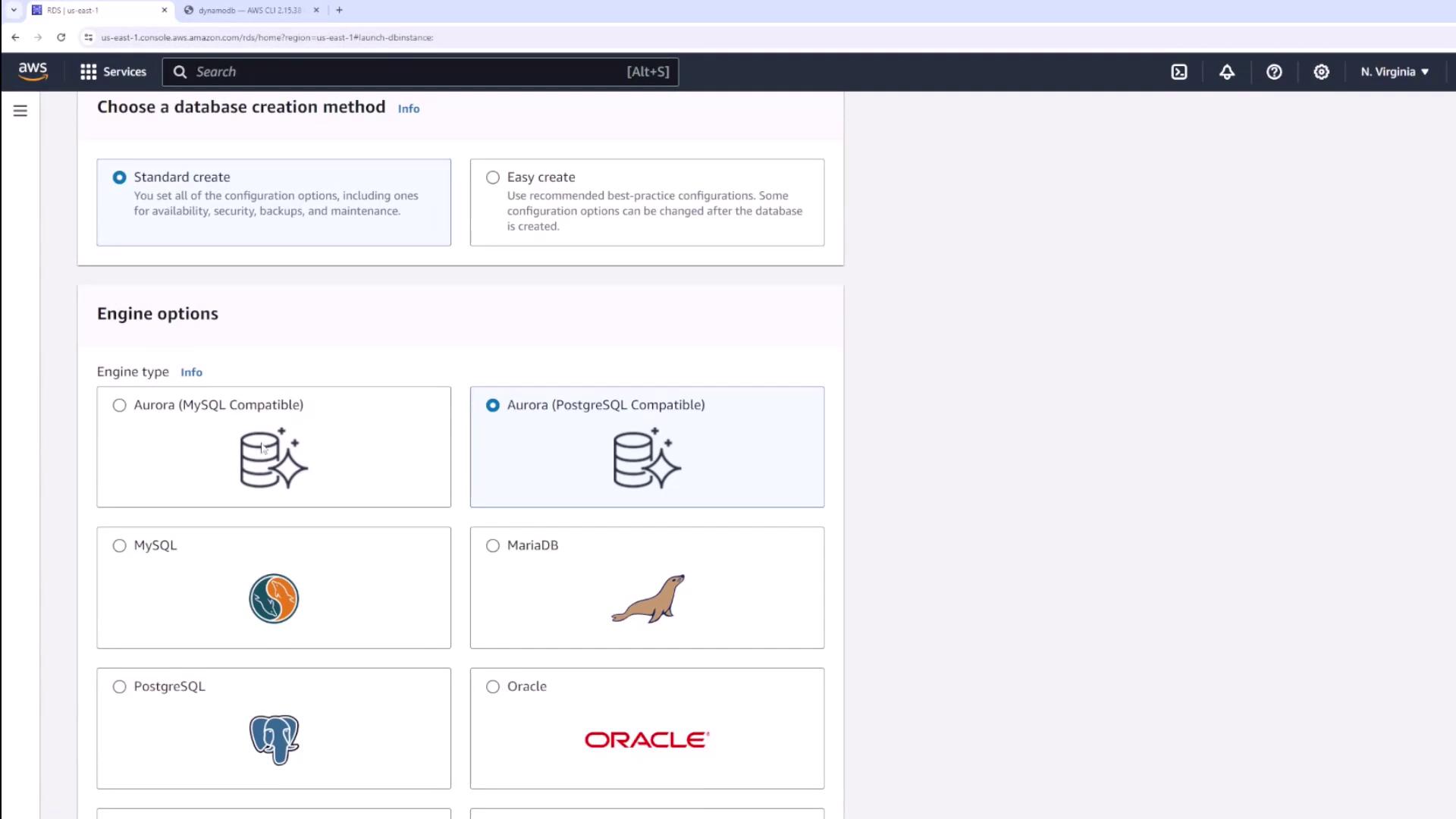Choose the Oracle engine option
Viewport: 1456px width, 819px height.
pos(493,687)
